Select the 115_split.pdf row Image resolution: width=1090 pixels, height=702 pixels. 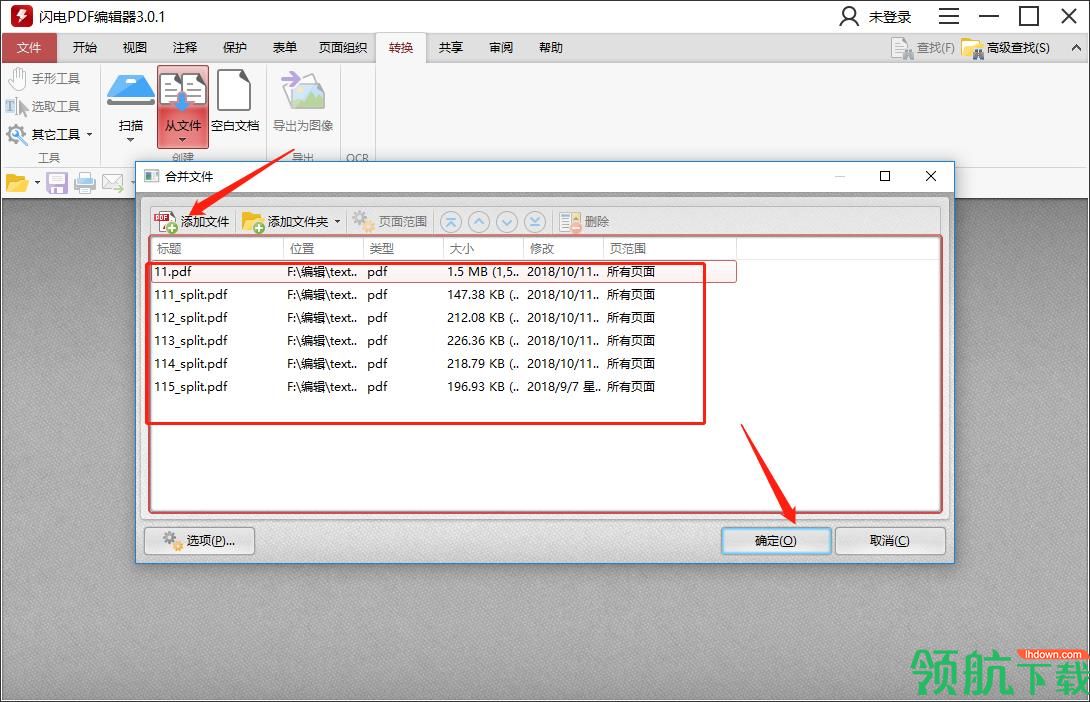pos(444,386)
